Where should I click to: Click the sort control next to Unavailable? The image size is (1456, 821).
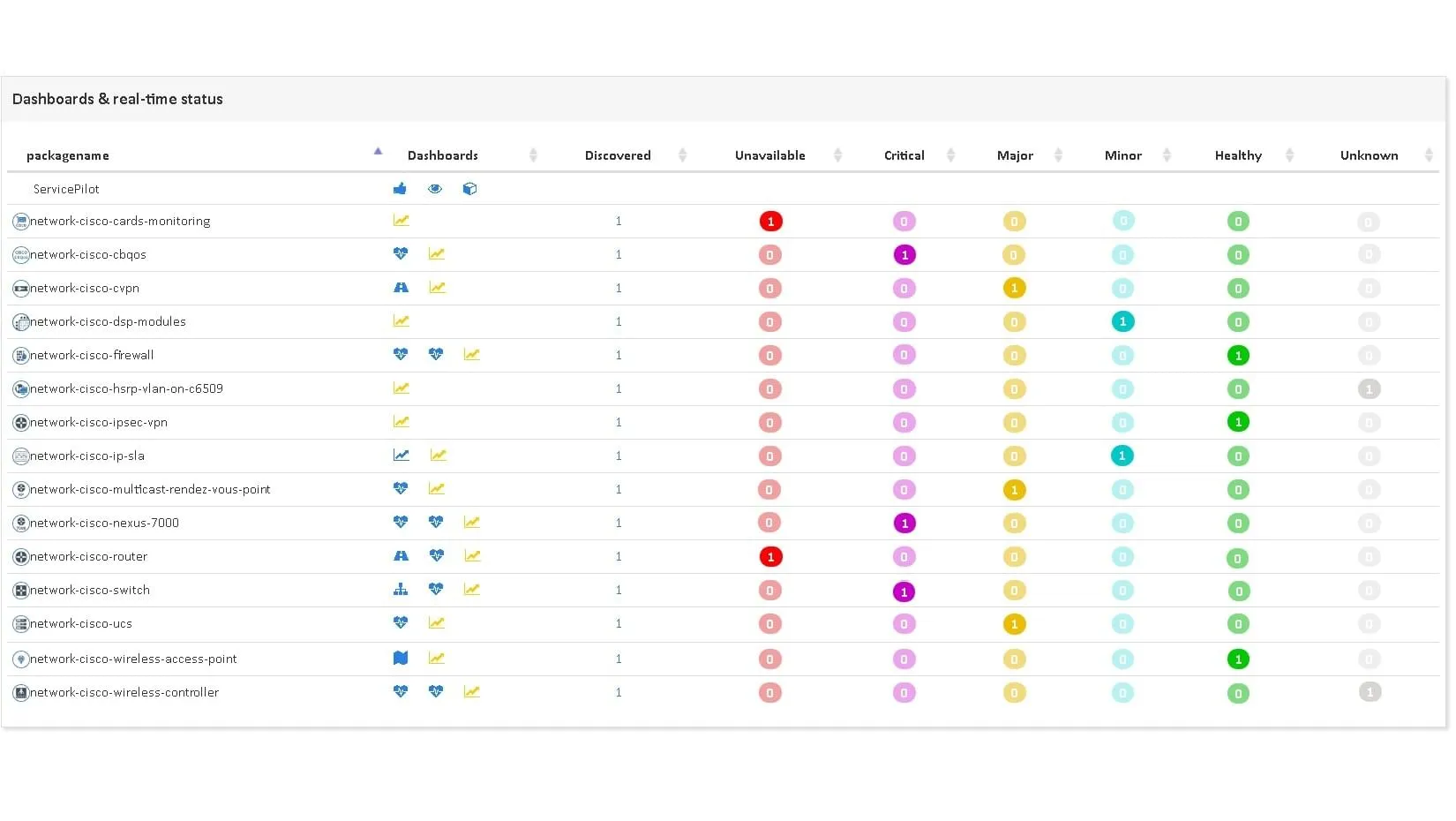click(837, 154)
